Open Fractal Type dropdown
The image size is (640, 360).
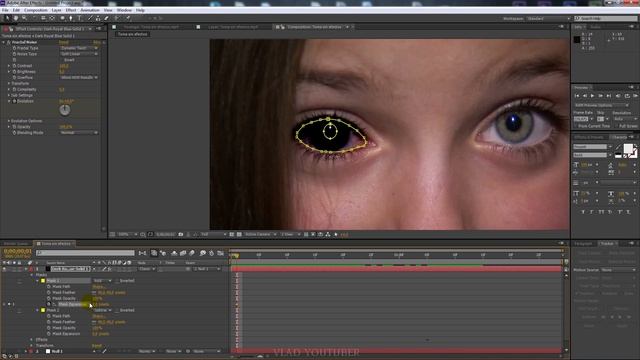click(80, 48)
